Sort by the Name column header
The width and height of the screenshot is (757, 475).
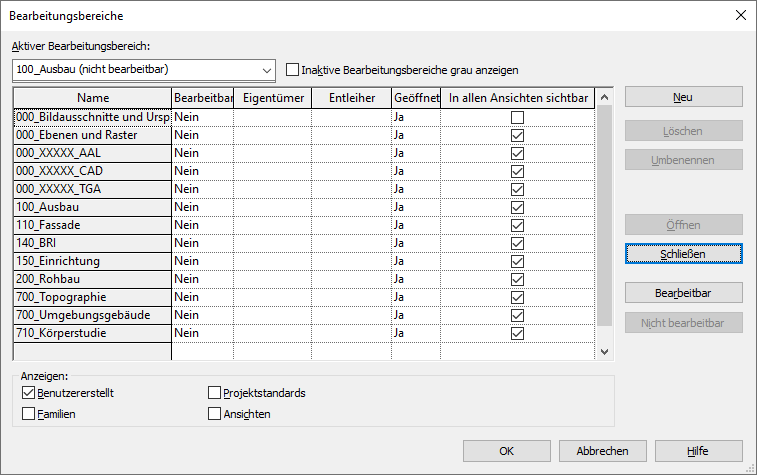pos(92,98)
